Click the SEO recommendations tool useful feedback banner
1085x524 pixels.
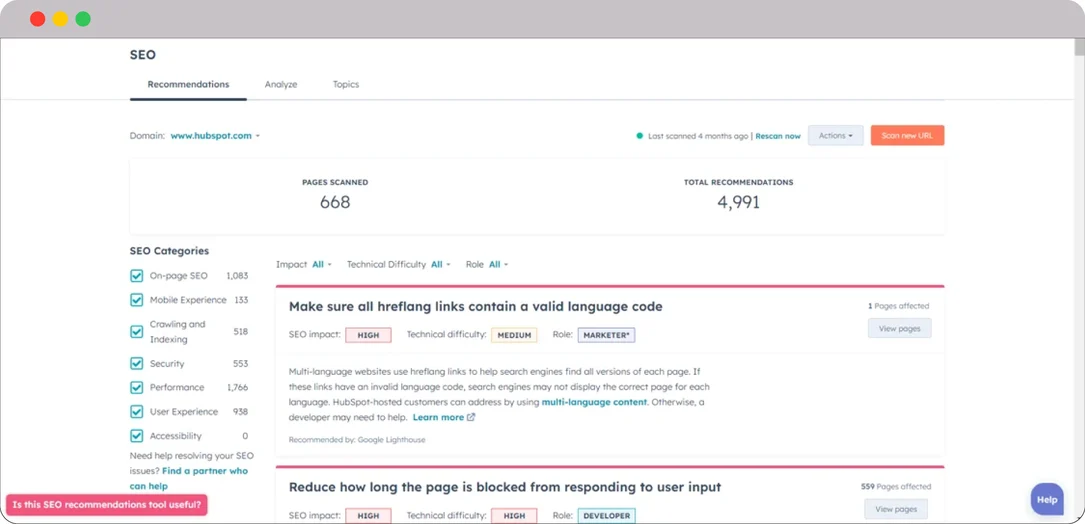click(x=107, y=505)
